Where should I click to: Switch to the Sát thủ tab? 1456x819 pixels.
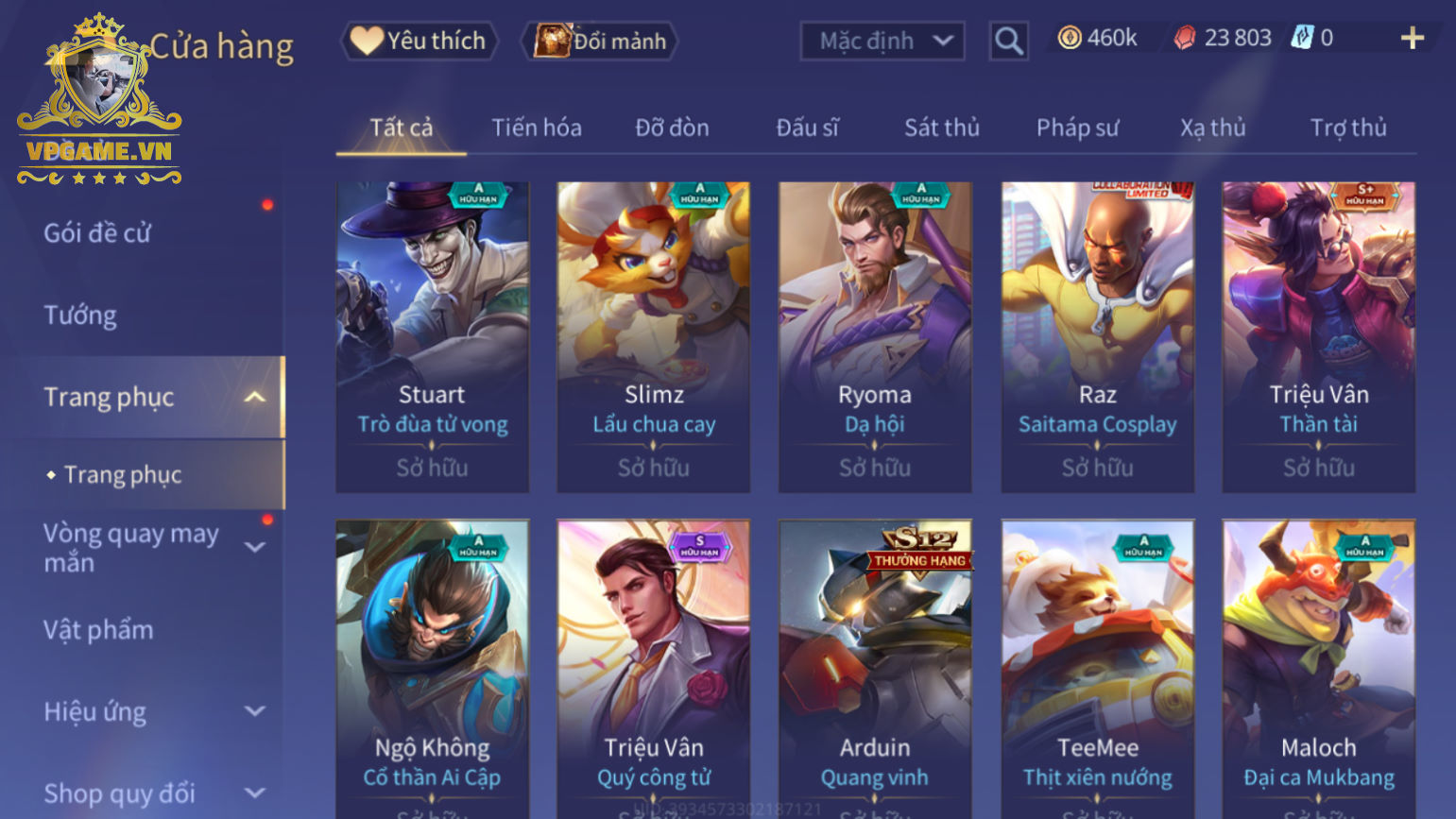click(x=942, y=128)
